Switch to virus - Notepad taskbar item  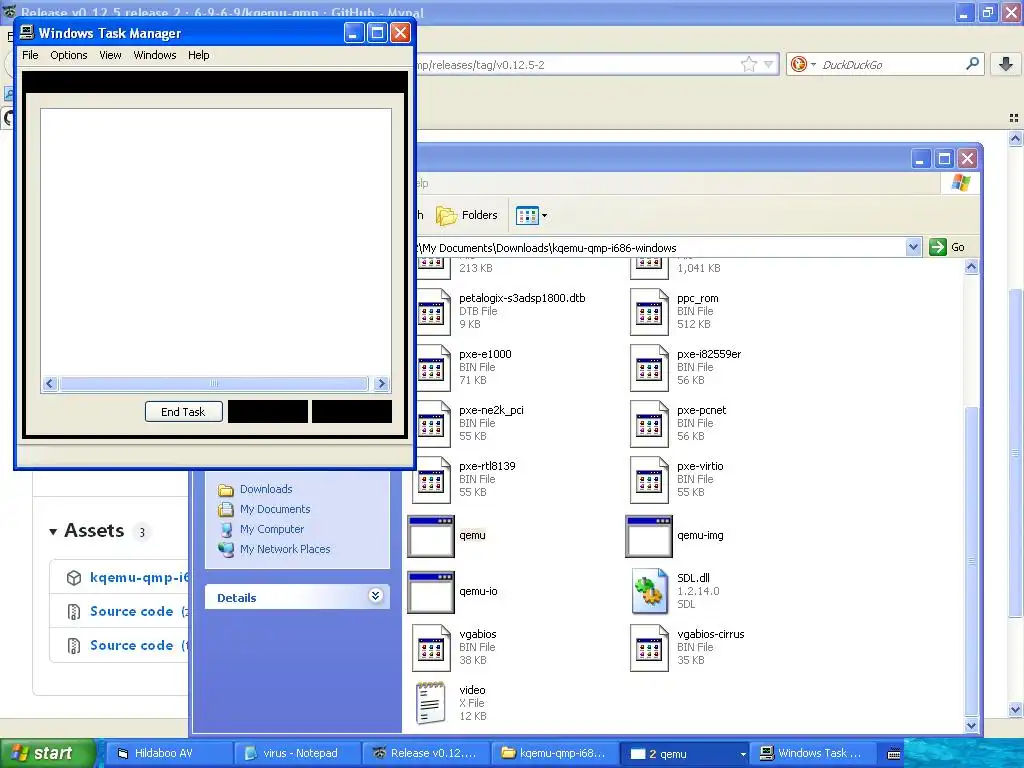pos(297,753)
